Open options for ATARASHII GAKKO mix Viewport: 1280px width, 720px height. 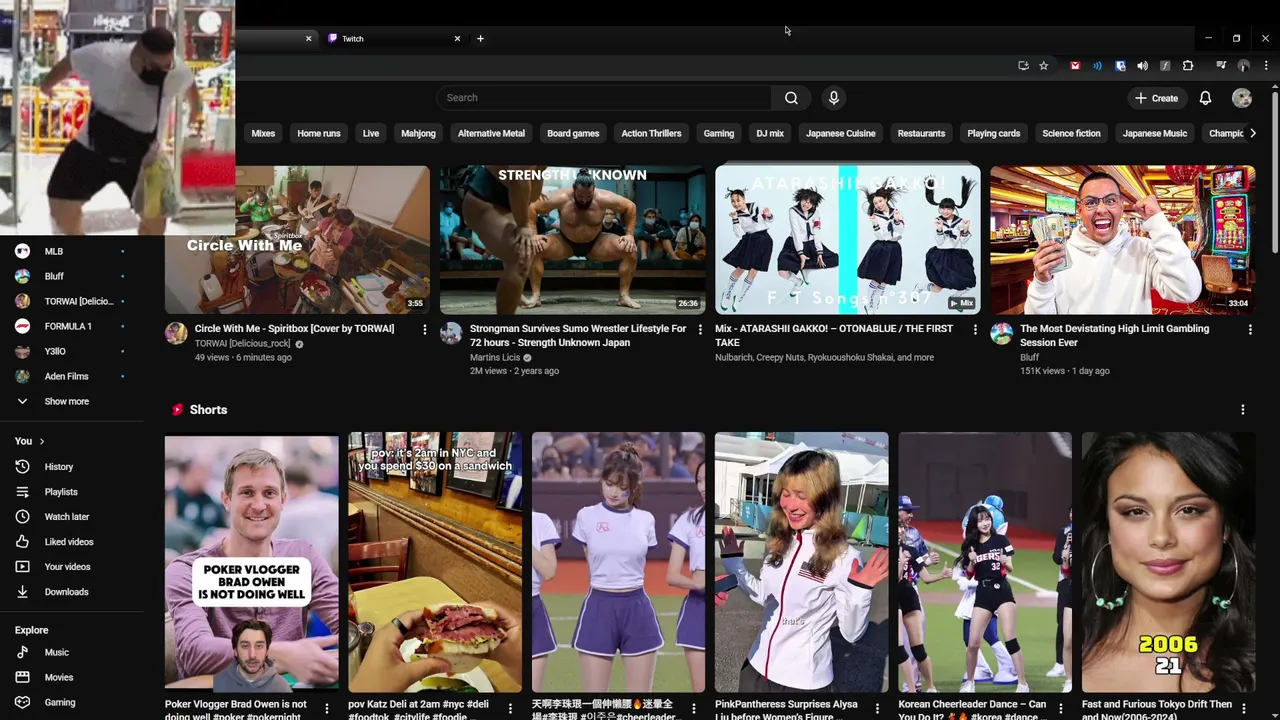[975, 329]
